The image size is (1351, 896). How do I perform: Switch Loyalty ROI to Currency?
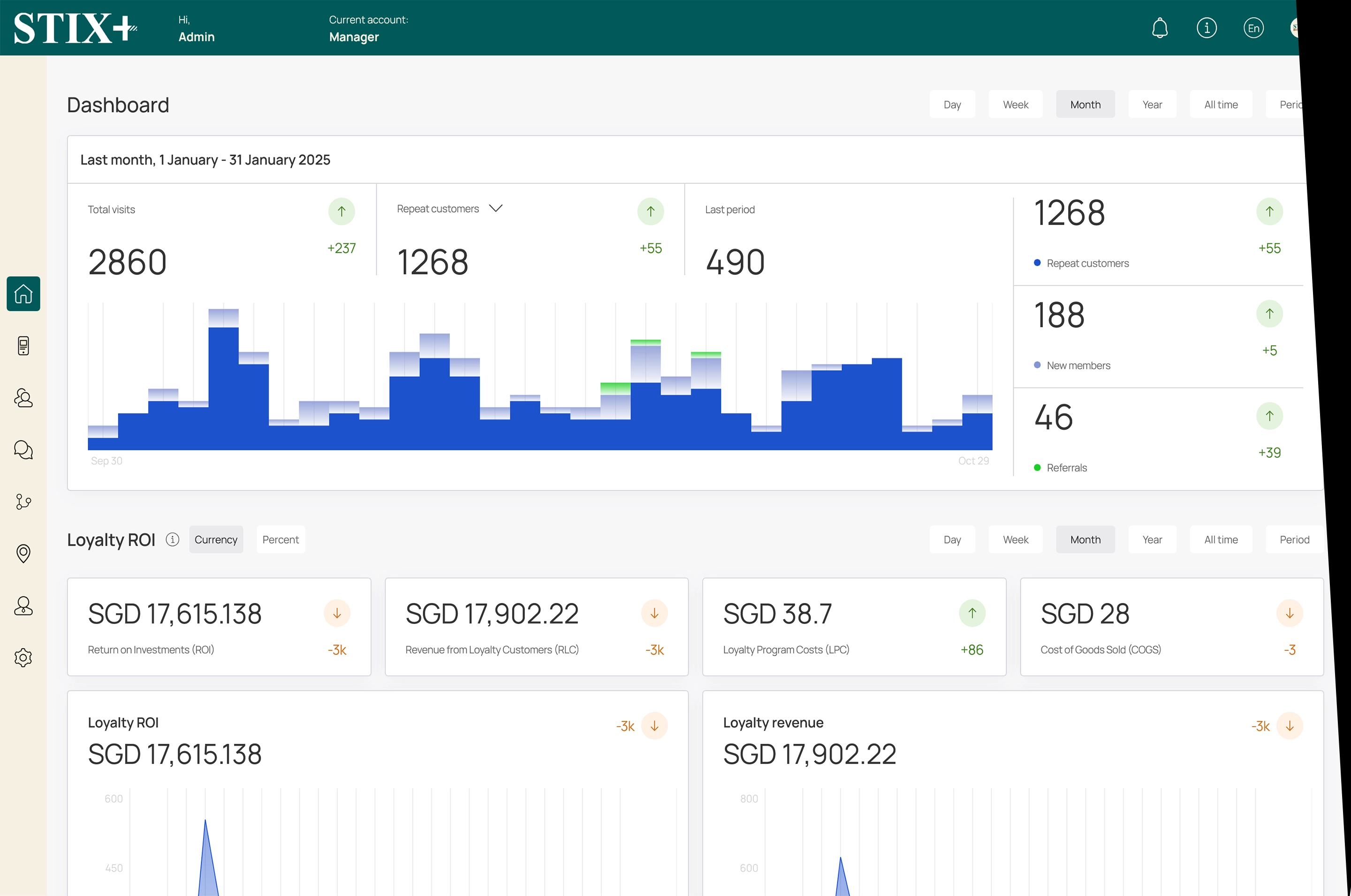click(x=216, y=539)
